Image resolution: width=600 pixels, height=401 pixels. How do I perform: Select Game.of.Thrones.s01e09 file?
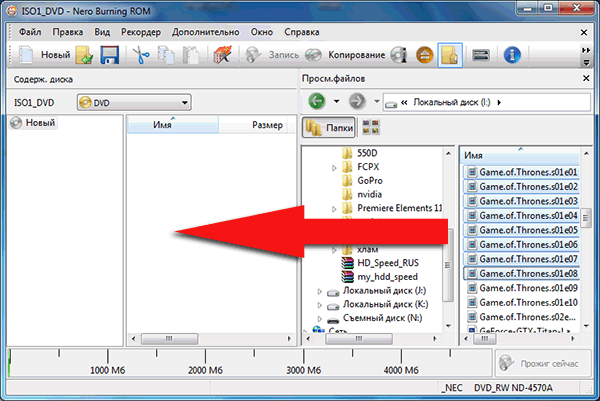click(x=521, y=288)
